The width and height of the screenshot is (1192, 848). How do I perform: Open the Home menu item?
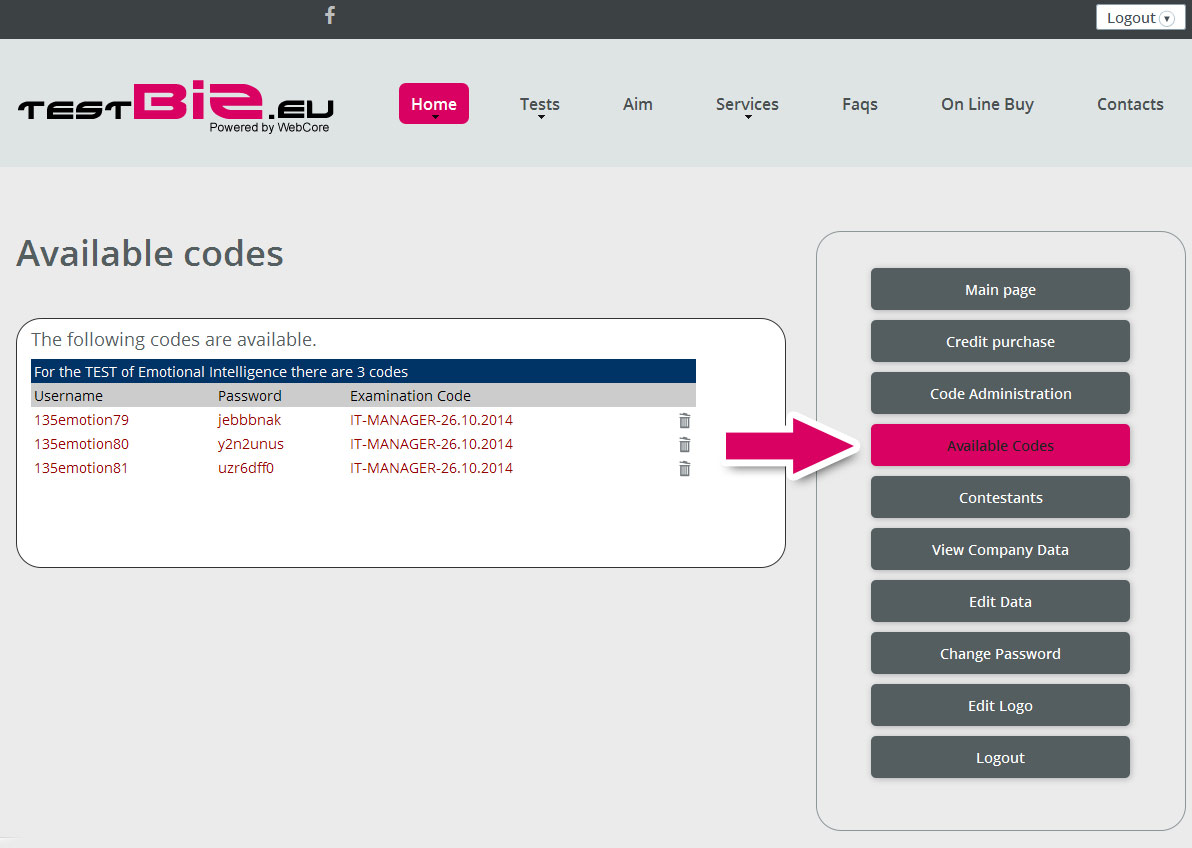(433, 104)
